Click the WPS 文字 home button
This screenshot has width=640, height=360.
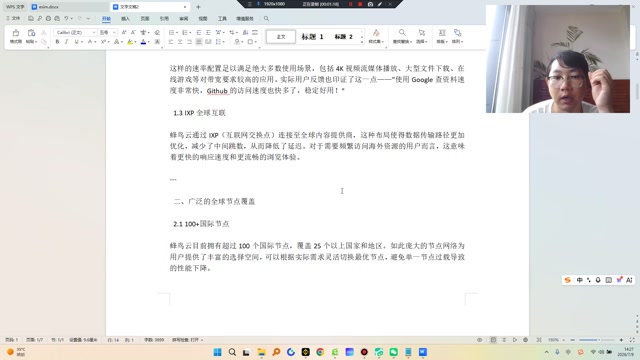pyautogui.click(x=15, y=7)
